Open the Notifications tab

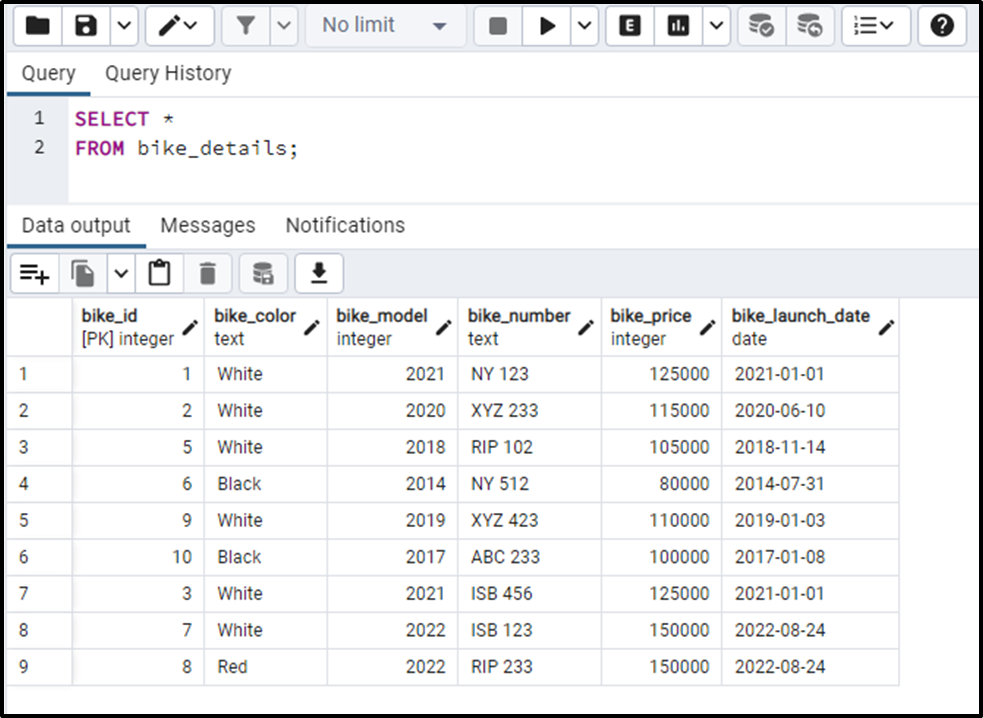pos(344,225)
